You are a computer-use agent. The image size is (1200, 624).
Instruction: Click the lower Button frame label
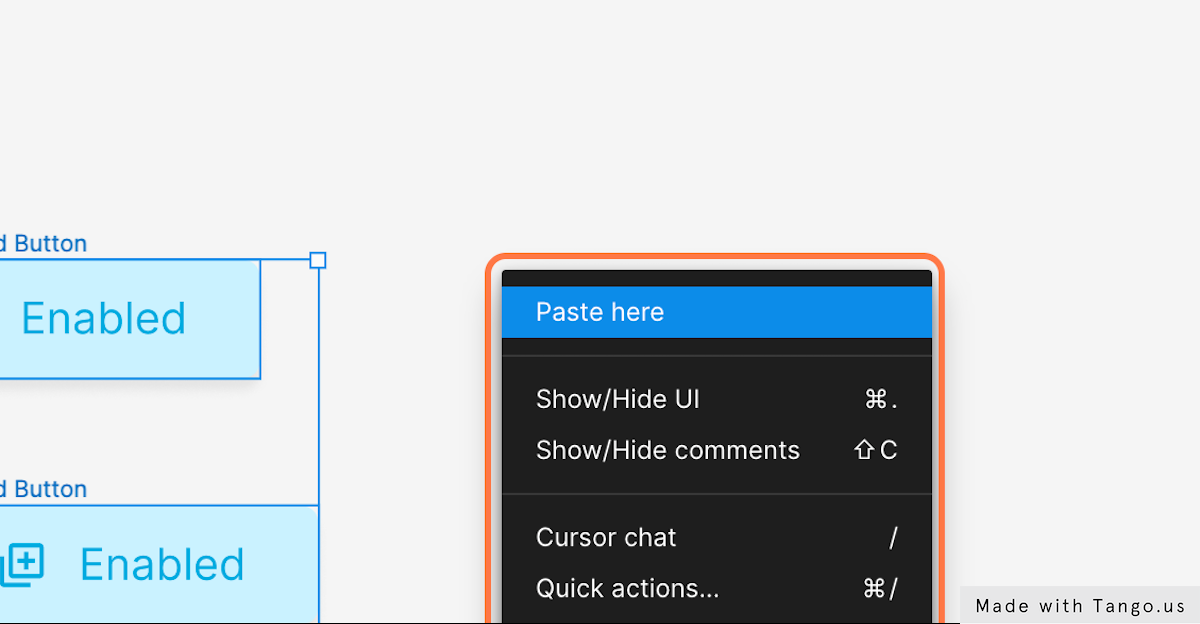coord(43,489)
